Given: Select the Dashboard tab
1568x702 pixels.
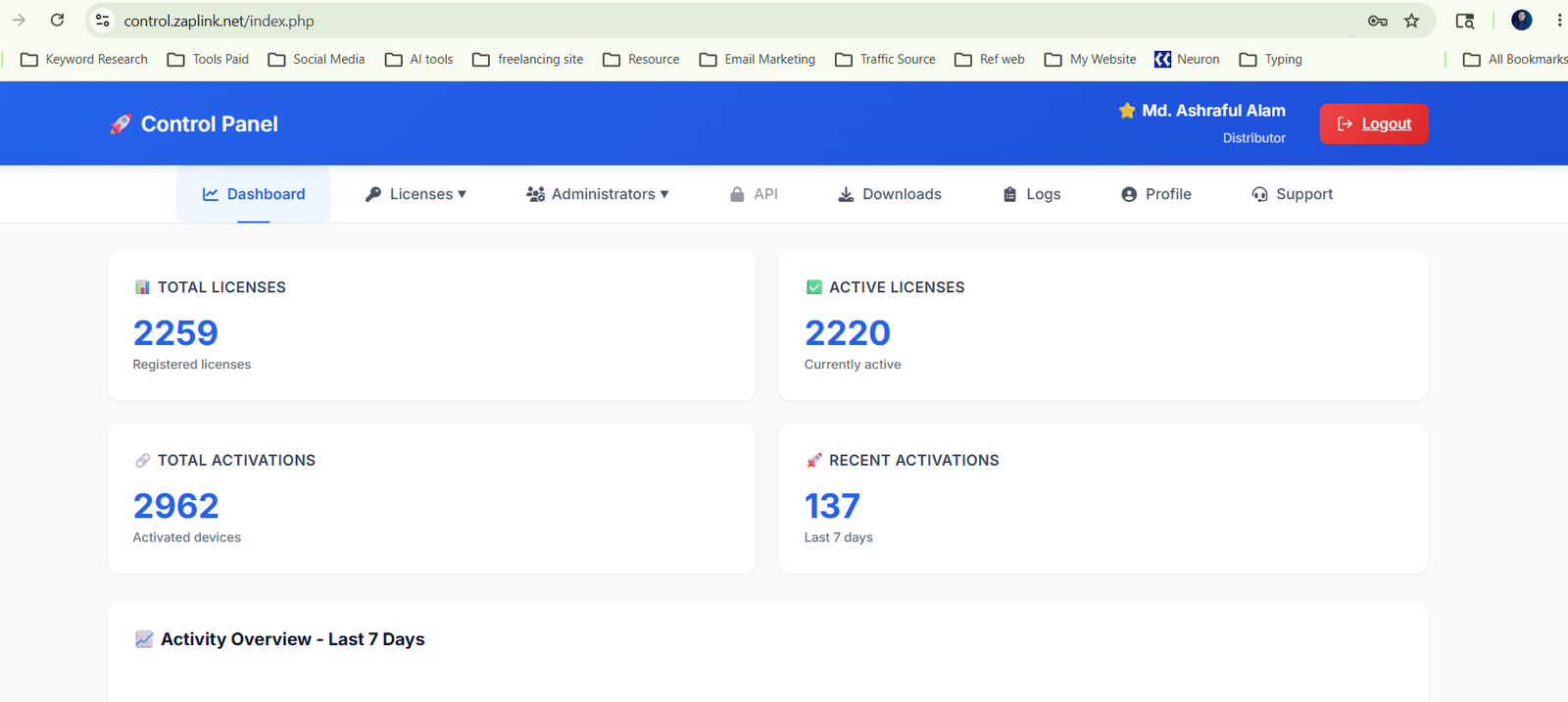Looking at the screenshot, I should (254, 194).
